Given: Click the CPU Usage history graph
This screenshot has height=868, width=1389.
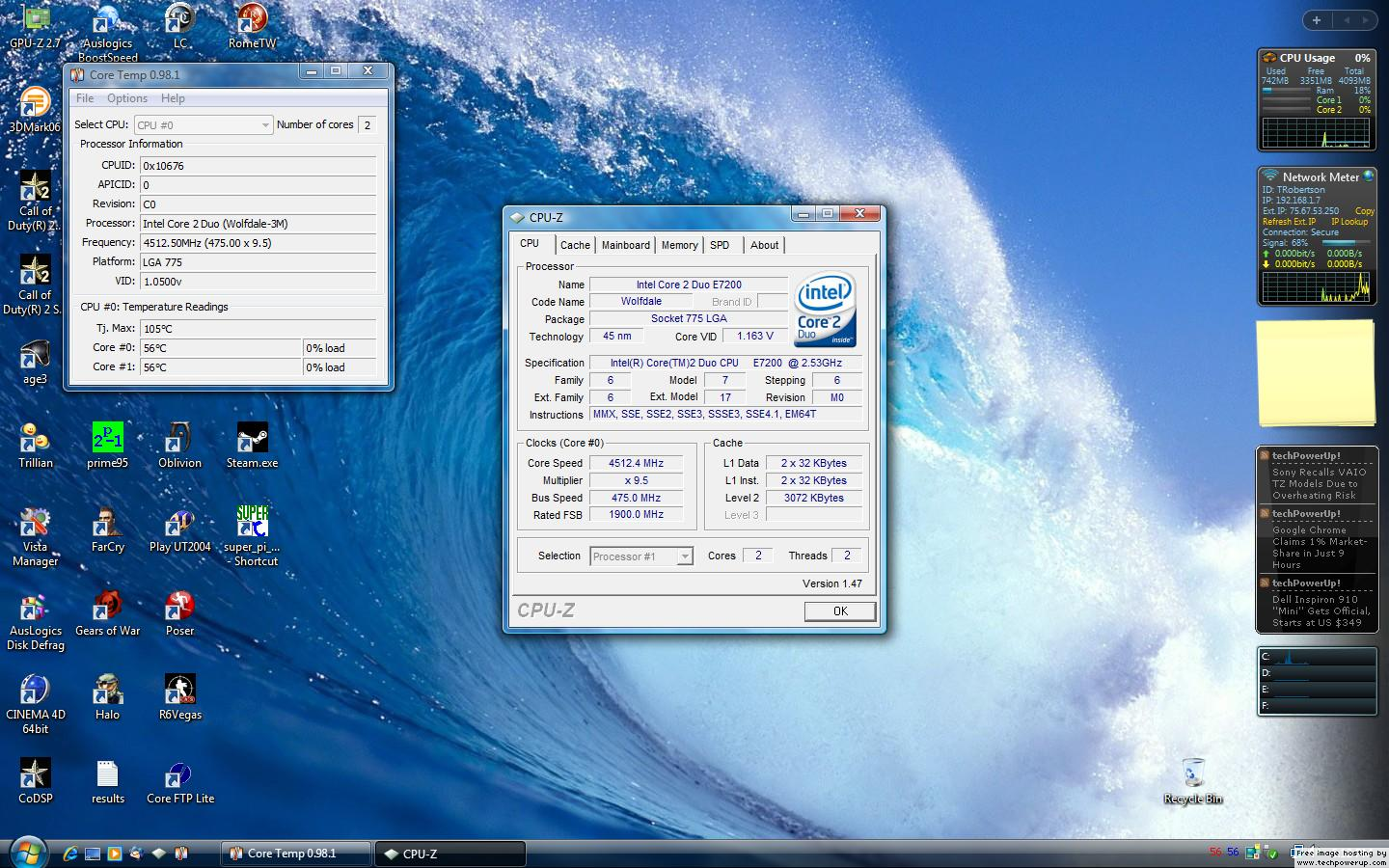Looking at the screenshot, I should click(1317, 132).
